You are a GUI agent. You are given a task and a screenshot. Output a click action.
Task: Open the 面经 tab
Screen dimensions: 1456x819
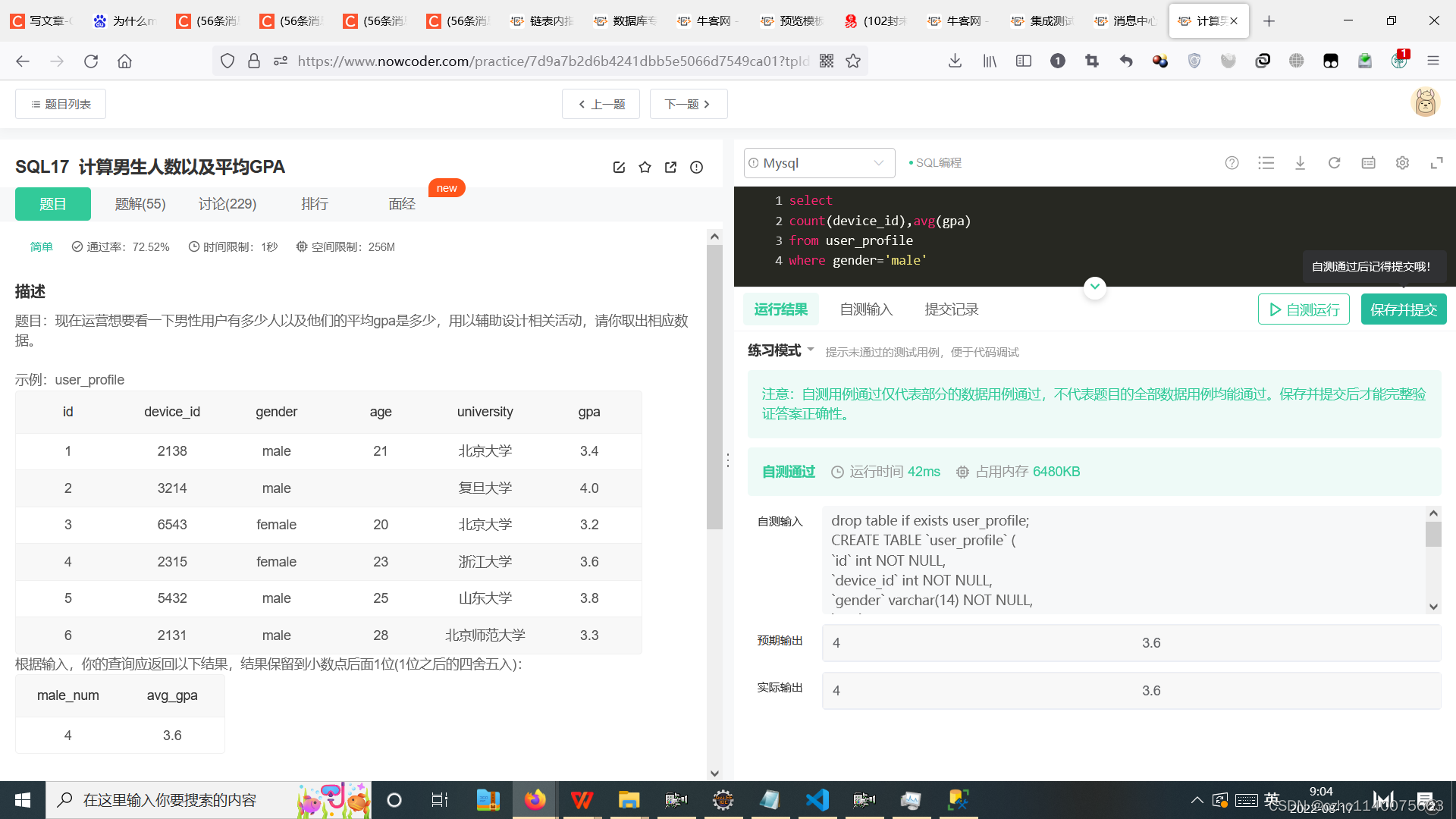point(402,203)
